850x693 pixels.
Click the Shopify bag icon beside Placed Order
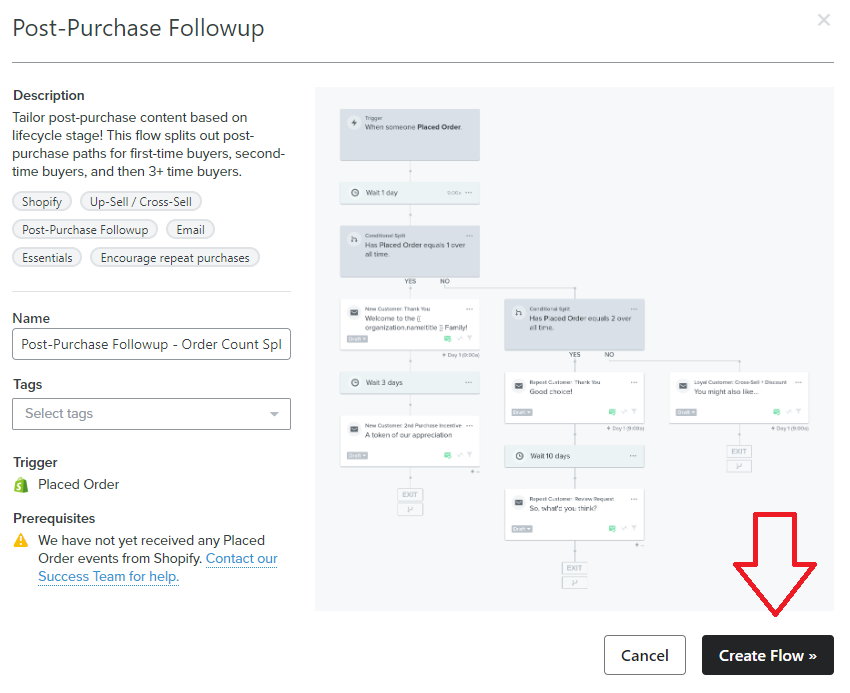21,485
